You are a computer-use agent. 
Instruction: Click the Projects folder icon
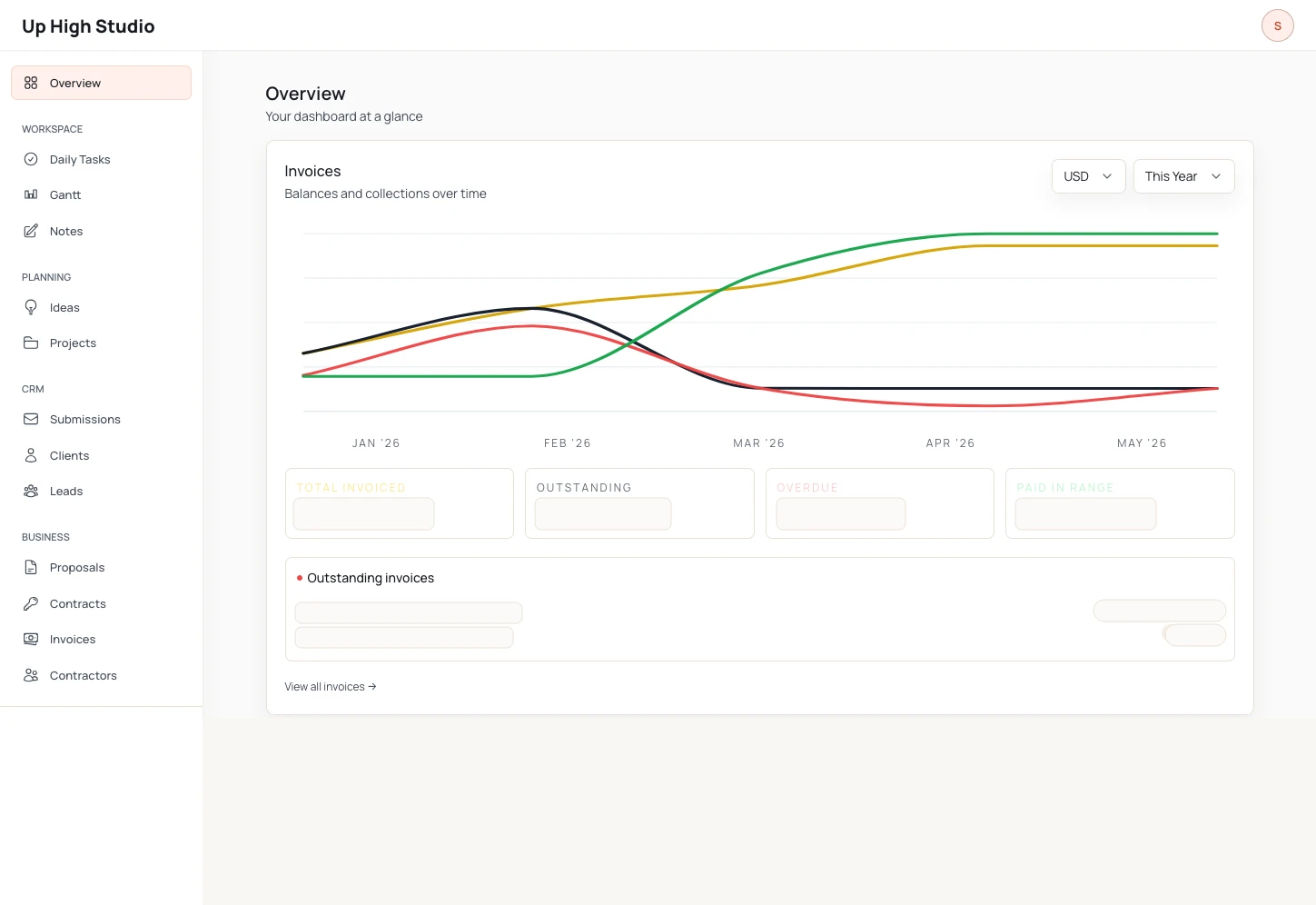click(31, 343)
